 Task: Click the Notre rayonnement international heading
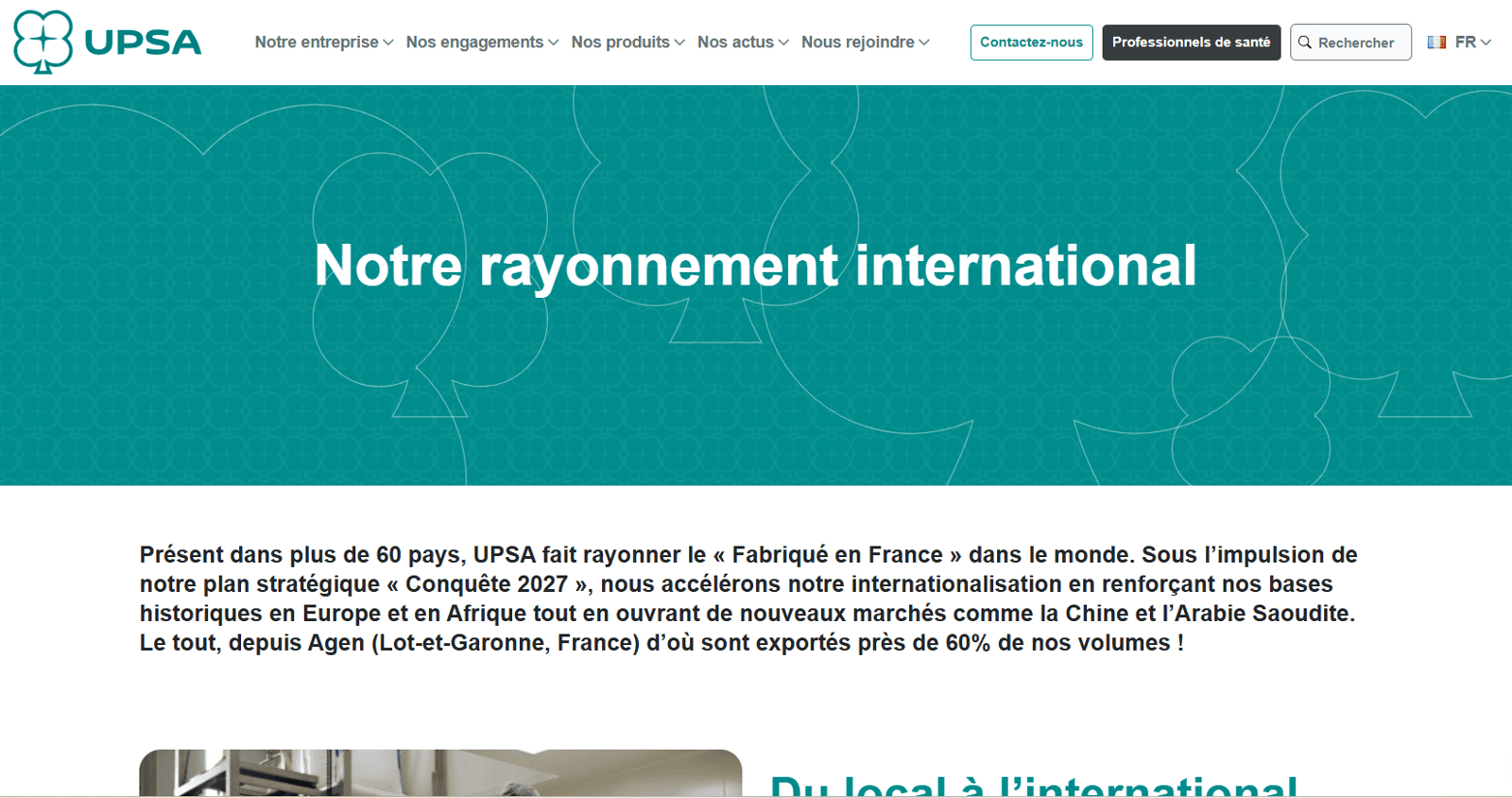coord(755,265)
